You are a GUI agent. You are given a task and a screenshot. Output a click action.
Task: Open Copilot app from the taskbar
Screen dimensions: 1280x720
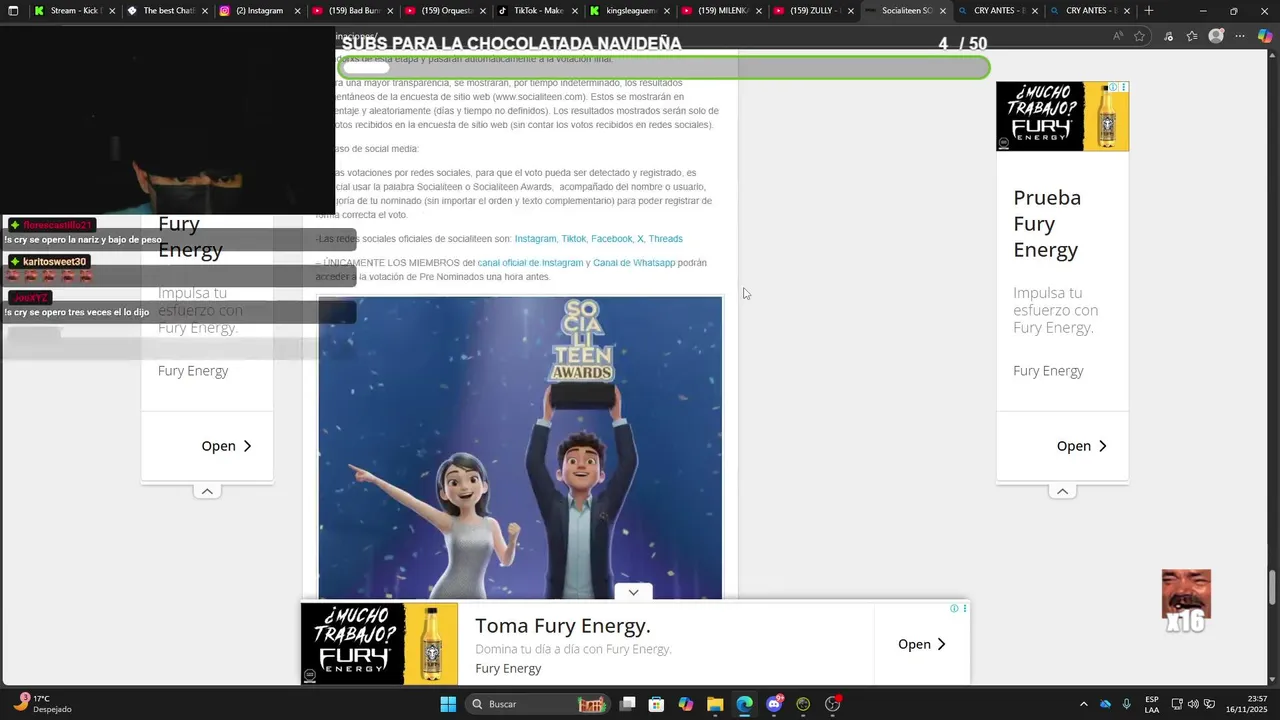[686, 704]
